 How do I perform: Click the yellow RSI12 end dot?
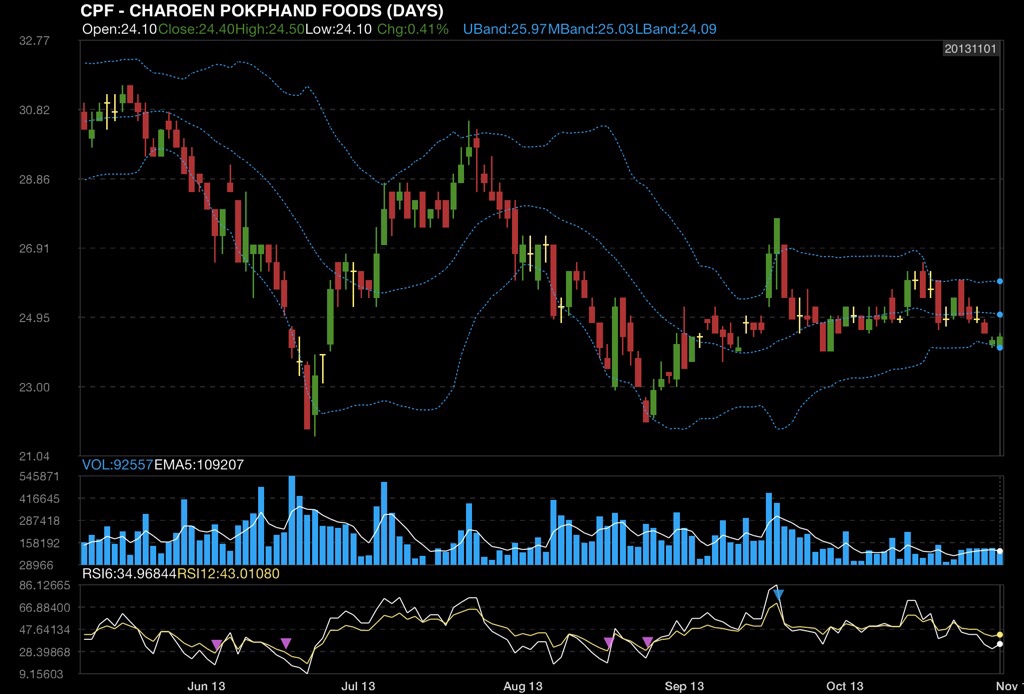point(1000,635)
